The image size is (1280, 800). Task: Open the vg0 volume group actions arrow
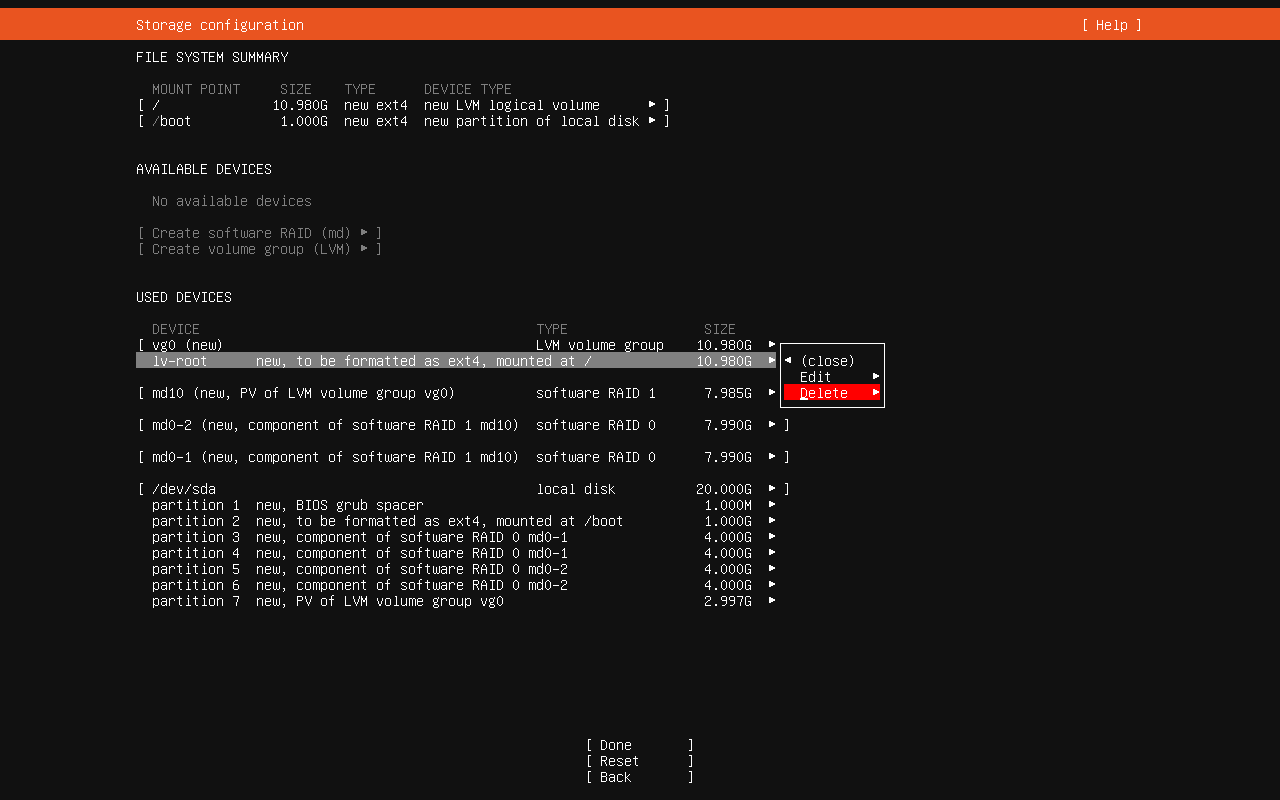point(772,345)
